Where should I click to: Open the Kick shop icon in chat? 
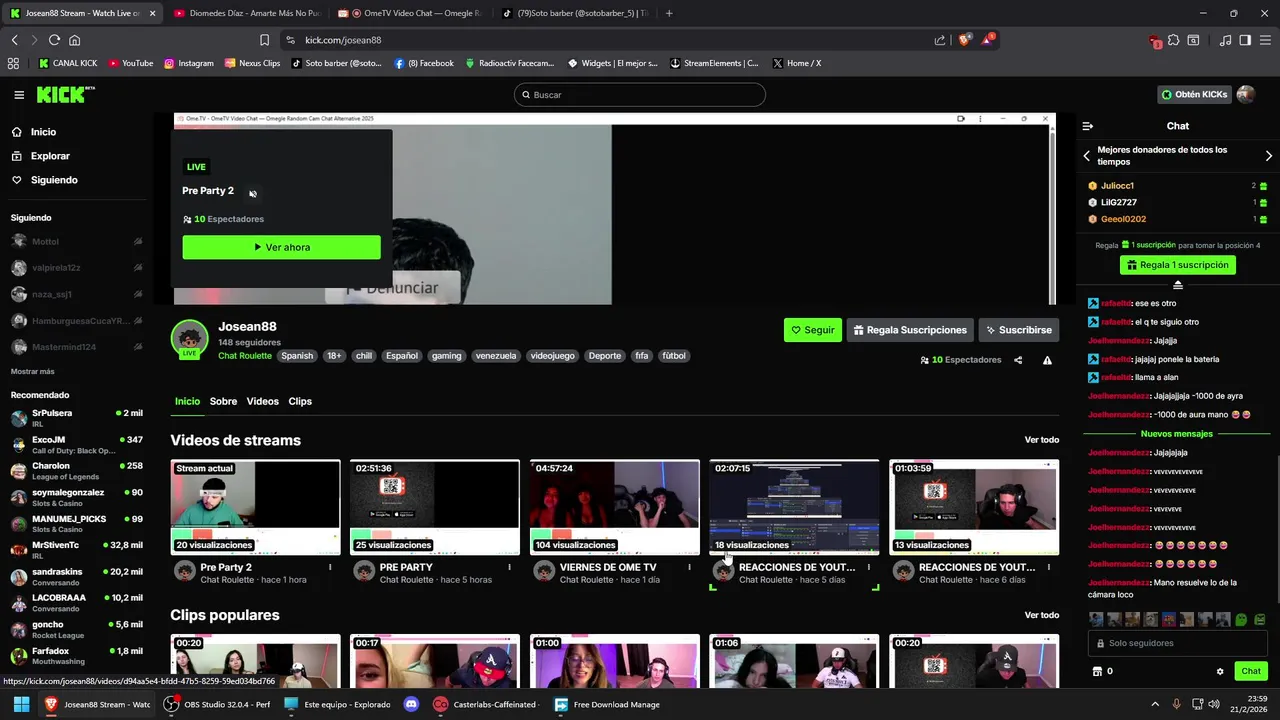(x=1097, y=671)
